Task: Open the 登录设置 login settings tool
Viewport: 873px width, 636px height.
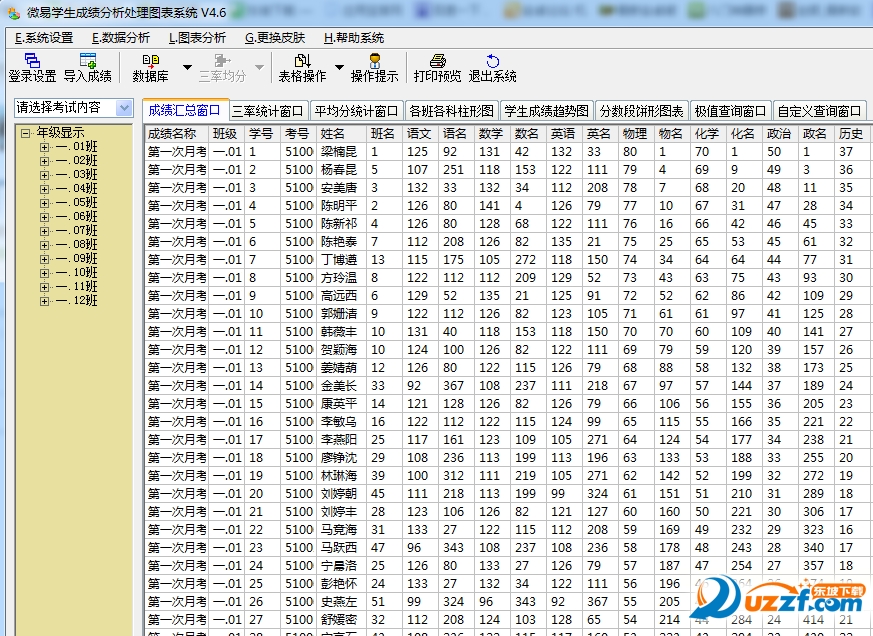Action: point(33,70)
